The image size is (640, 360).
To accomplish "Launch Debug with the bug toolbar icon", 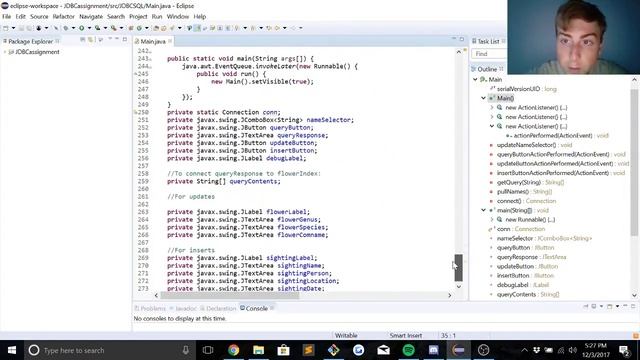I will tap(65, 28).
